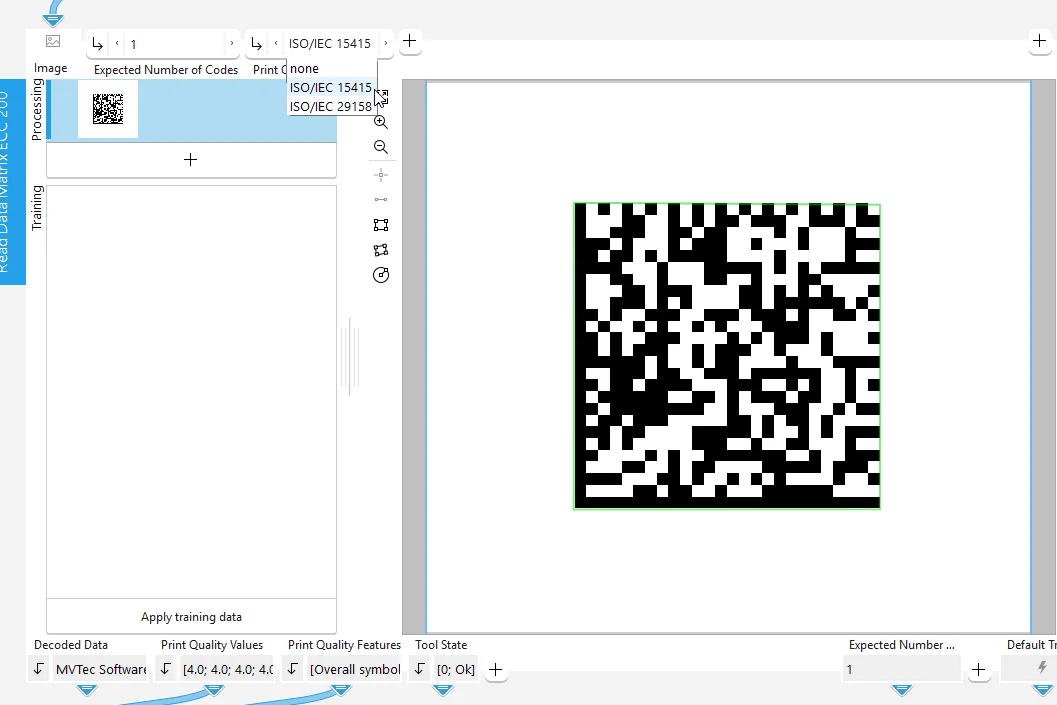Select ISO/IEC 29158 in the dropdown list

point(330,107)
